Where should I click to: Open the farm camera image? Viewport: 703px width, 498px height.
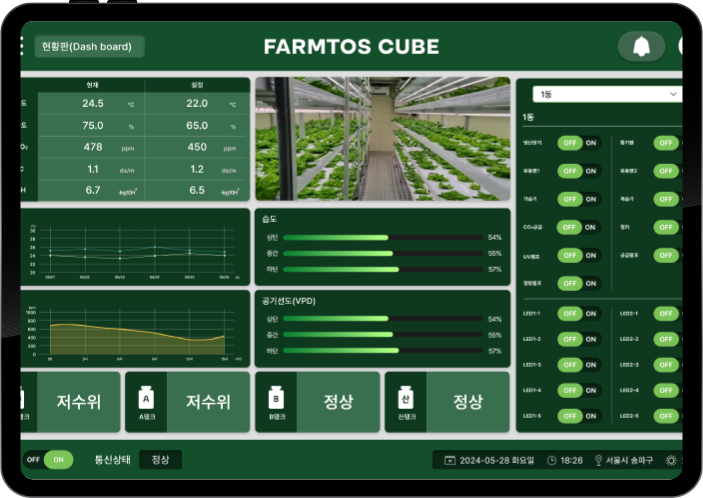(x=383, y=139)
